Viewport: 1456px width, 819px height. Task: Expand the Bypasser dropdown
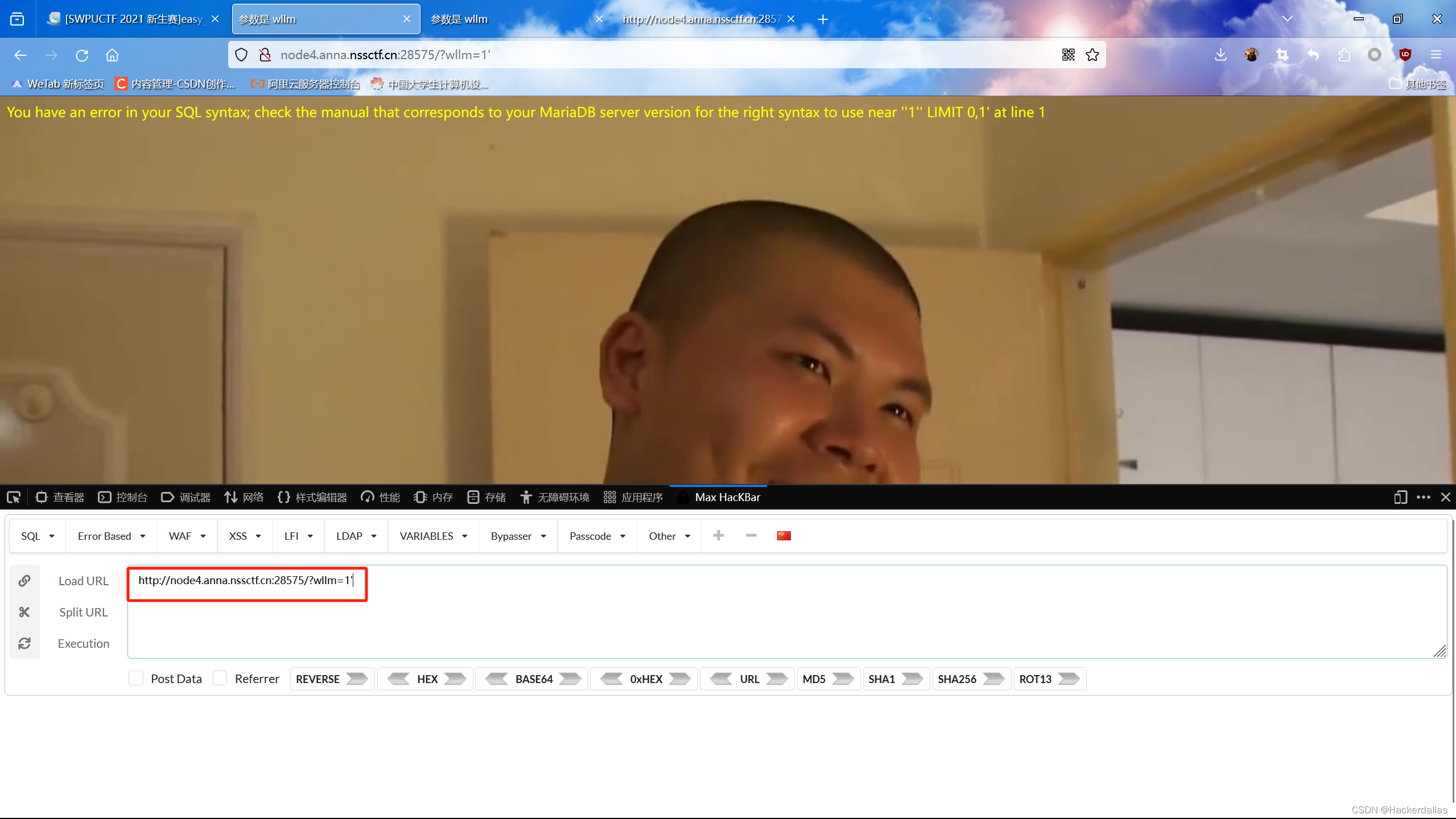[518, 536]
